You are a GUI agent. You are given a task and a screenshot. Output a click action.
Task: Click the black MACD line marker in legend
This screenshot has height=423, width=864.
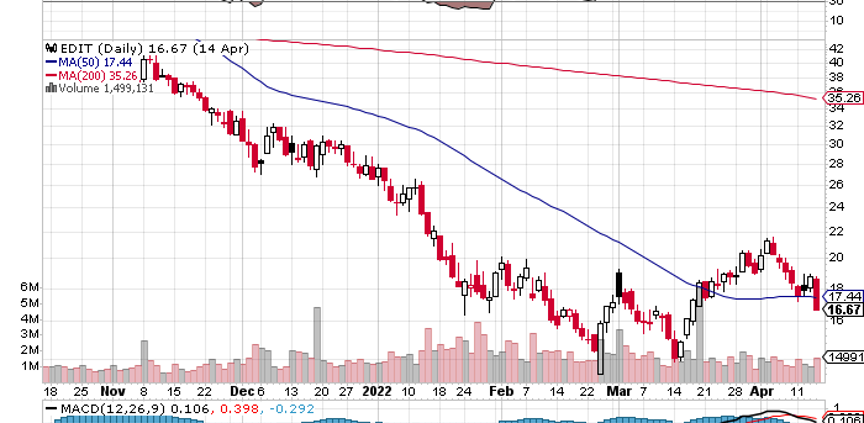[x=52, y=409]
